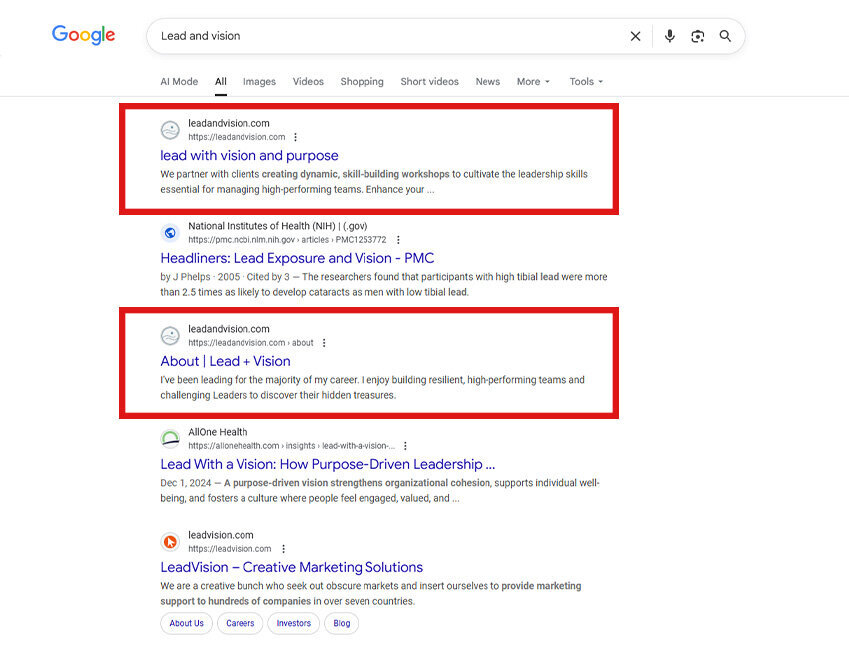
Task: Open the Short videos tab
Action: click(429, 82)
